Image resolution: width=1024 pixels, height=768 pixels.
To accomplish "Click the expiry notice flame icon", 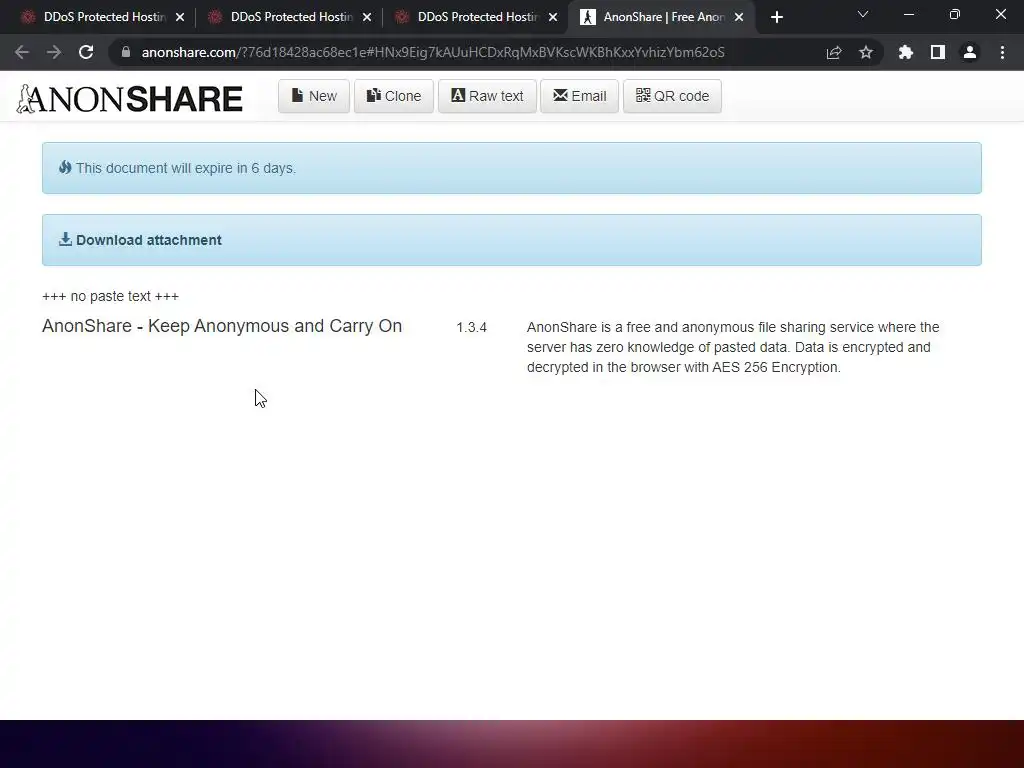I will pos(65,168).
